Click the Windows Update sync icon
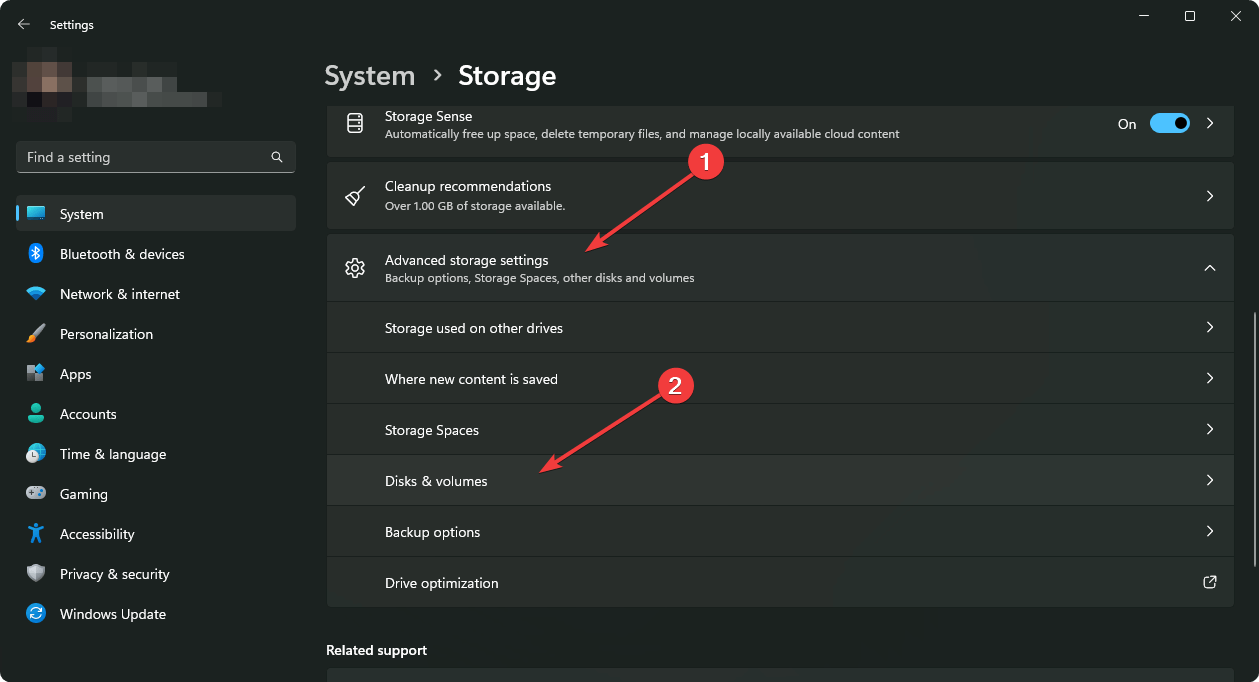 [x=36, y=614]
